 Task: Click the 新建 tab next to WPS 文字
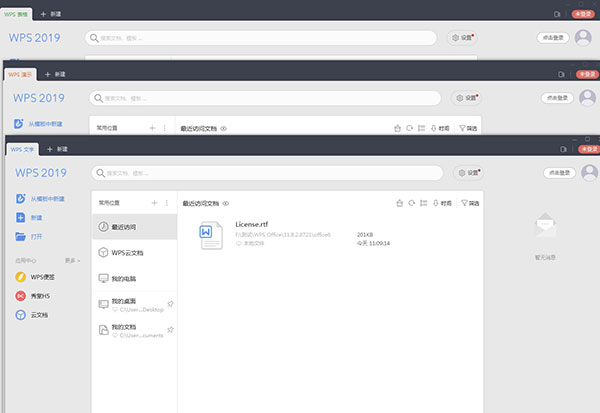point(57,149)
